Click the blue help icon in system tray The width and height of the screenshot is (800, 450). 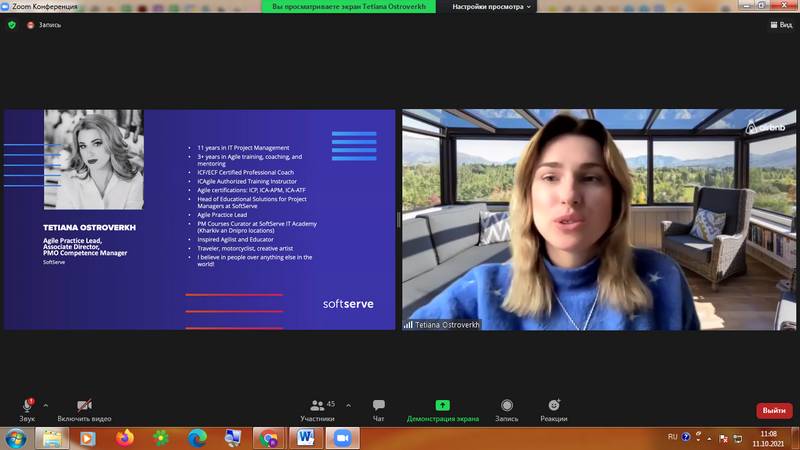[686, 437]
